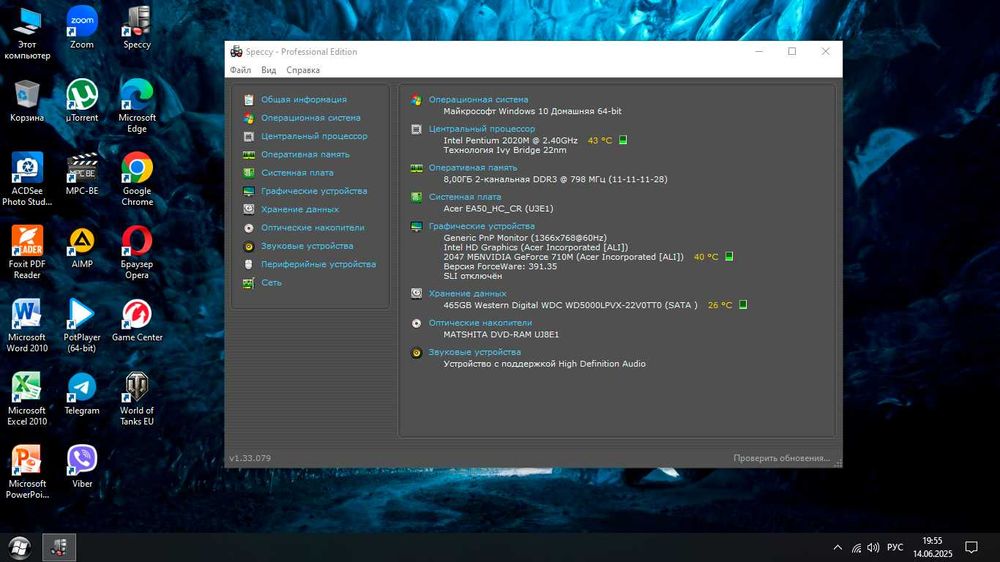Open the Операционная система summary heading link
This screenshot has height=562, width=1000.
[478, 100]
